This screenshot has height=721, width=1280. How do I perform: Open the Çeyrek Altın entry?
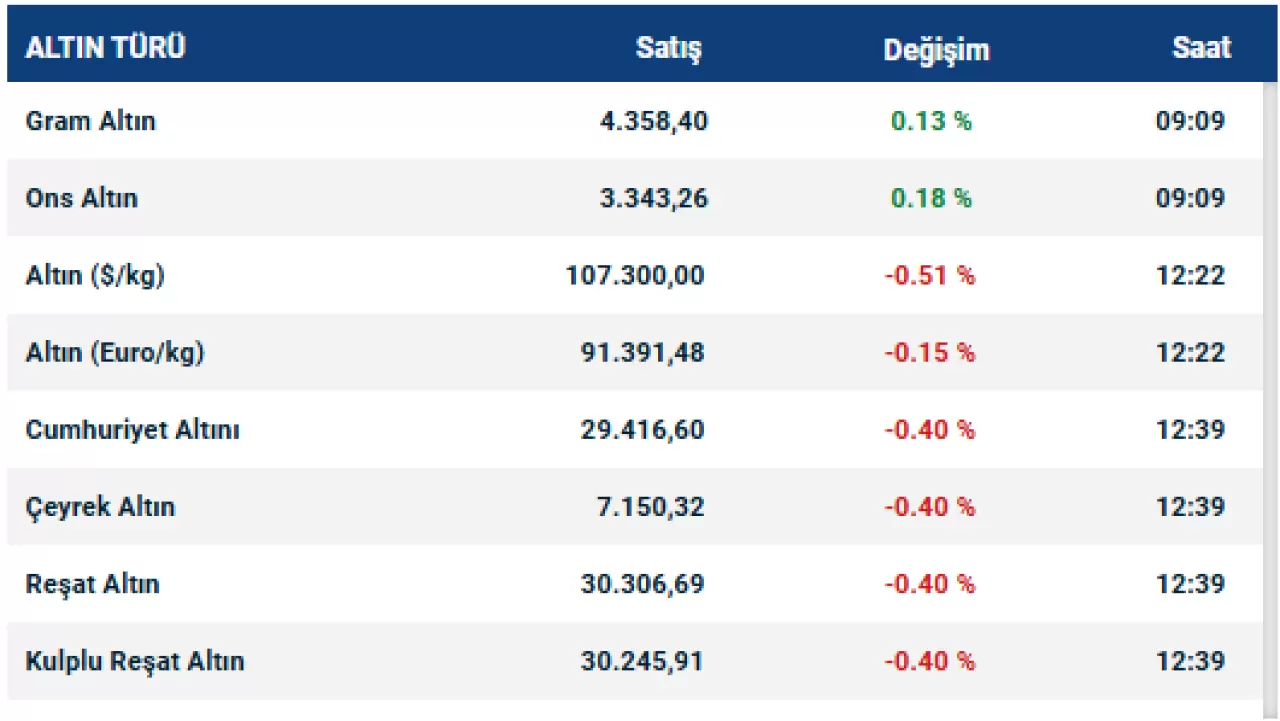click(x=100, y=507)
